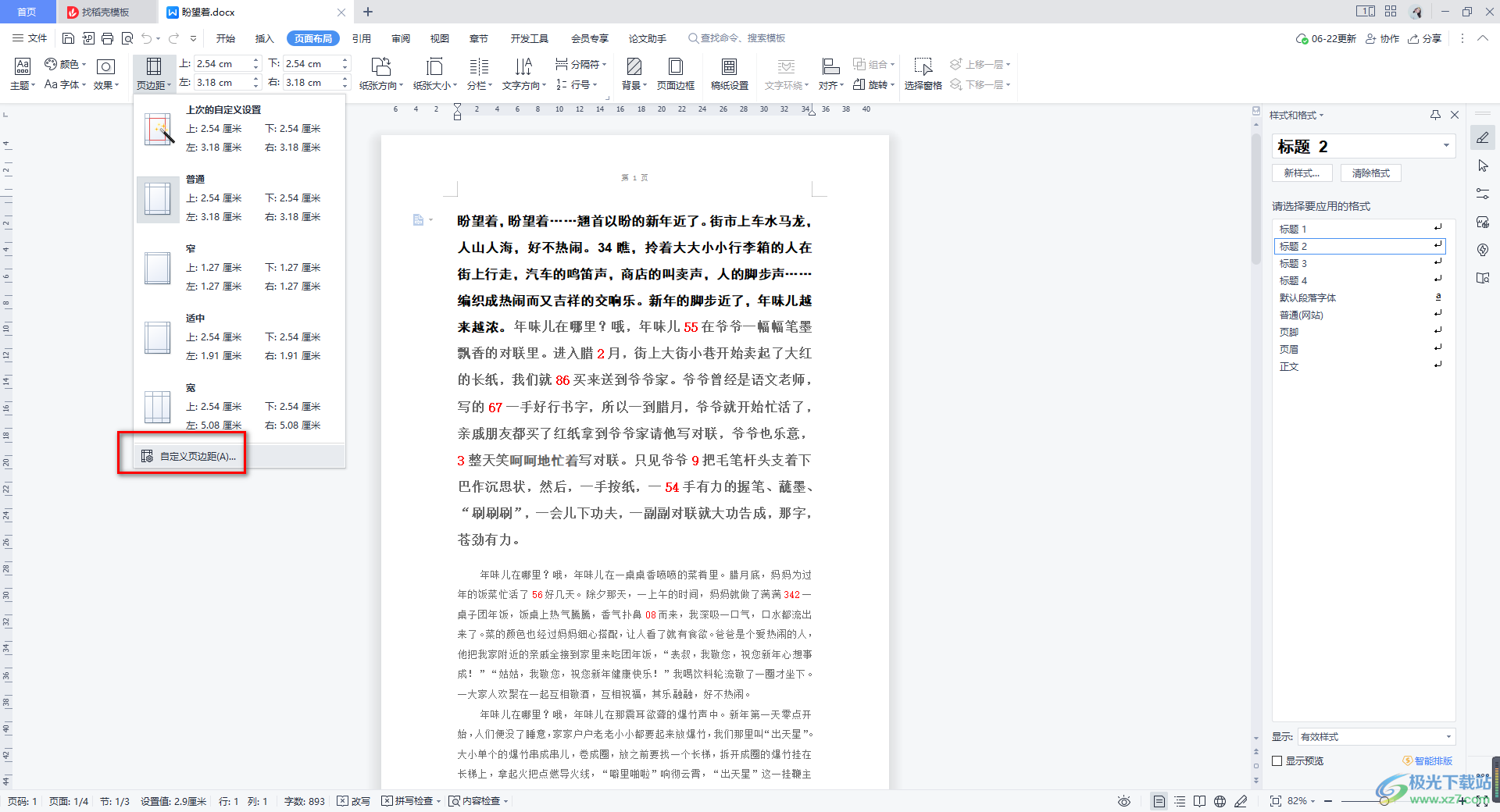Apply the 页脚 style
The height and width of the screenshot is (812, 1500).
coord(1359,332)
